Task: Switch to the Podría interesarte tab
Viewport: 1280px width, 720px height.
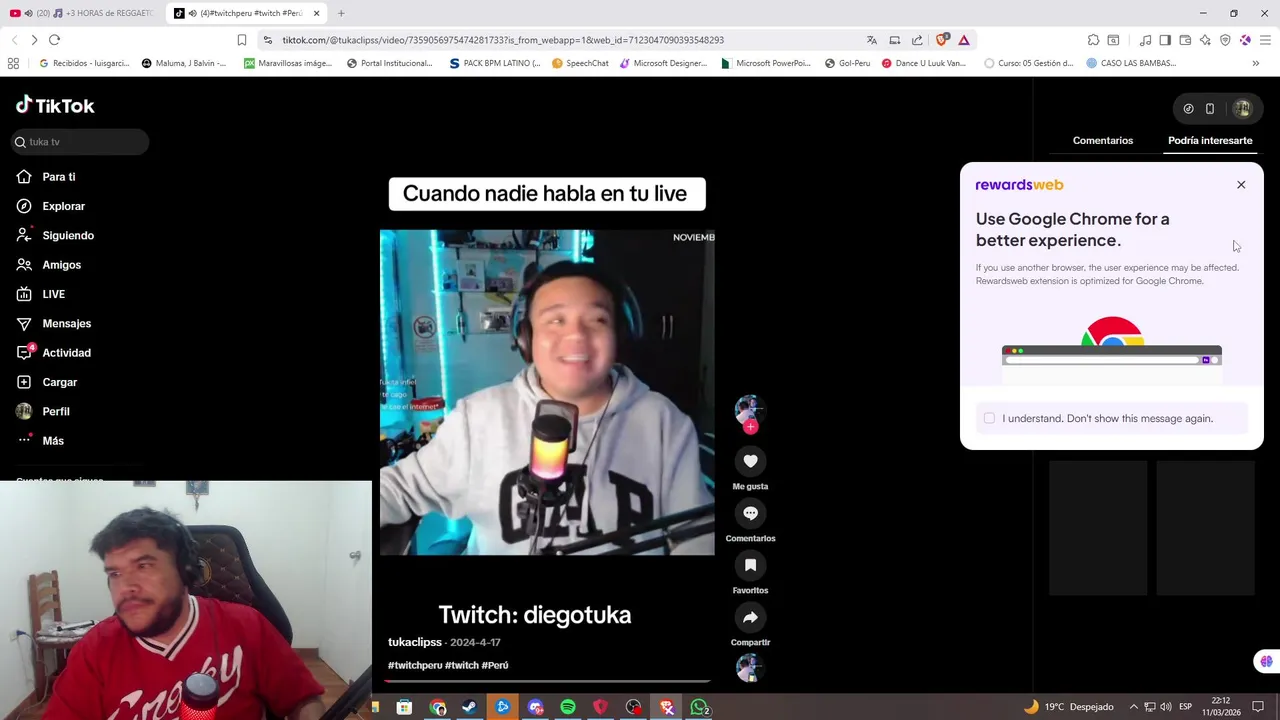Action: pos(1210,141)
